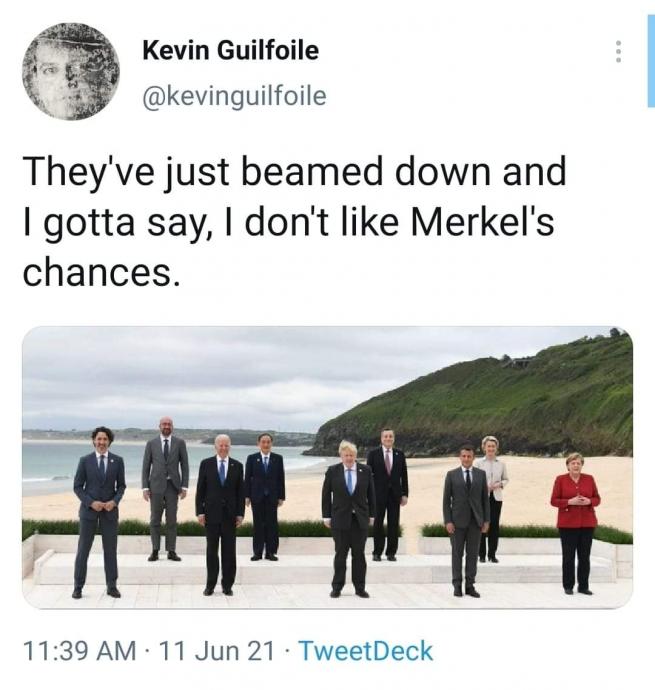Click the person in the white jacket
This screenshot has height=690, width=655.
490,495
